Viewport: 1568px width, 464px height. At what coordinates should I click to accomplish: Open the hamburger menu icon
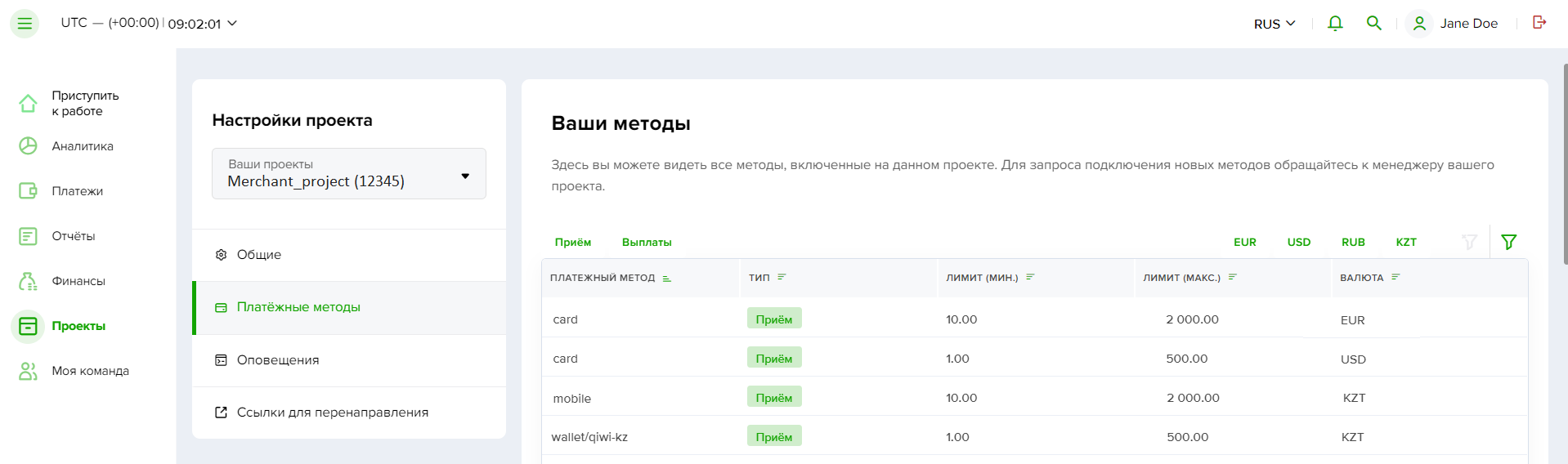click(x=25, y=24)
